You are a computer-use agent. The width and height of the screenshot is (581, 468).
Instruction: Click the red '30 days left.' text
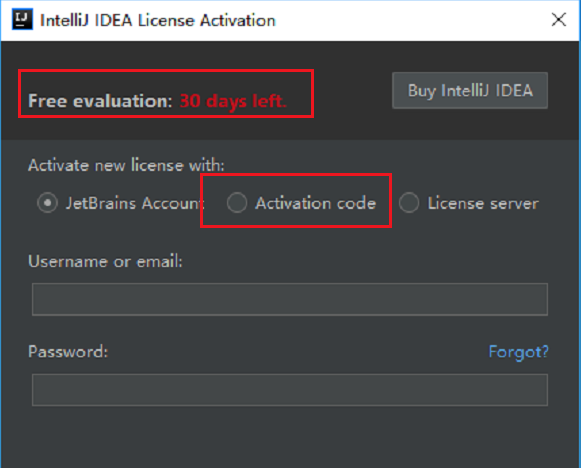click(233, 101)
